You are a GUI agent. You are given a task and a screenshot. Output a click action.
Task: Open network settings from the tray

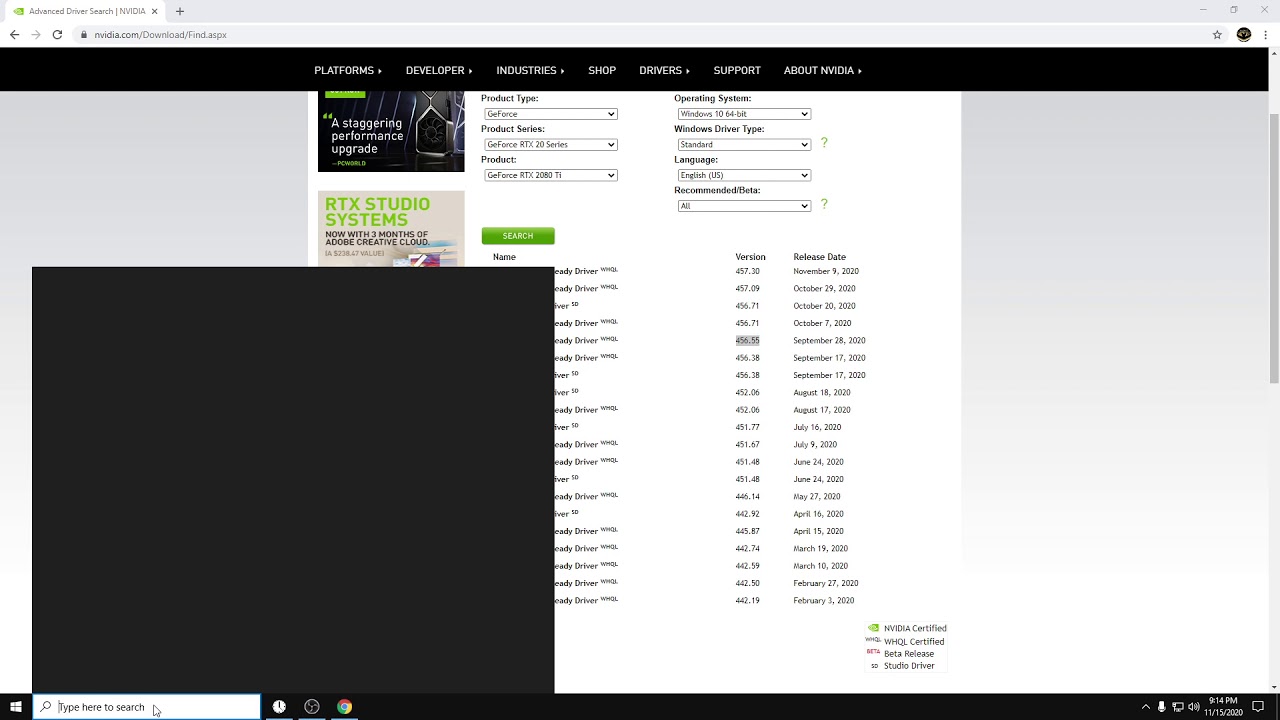click(x=1178, y=707)
